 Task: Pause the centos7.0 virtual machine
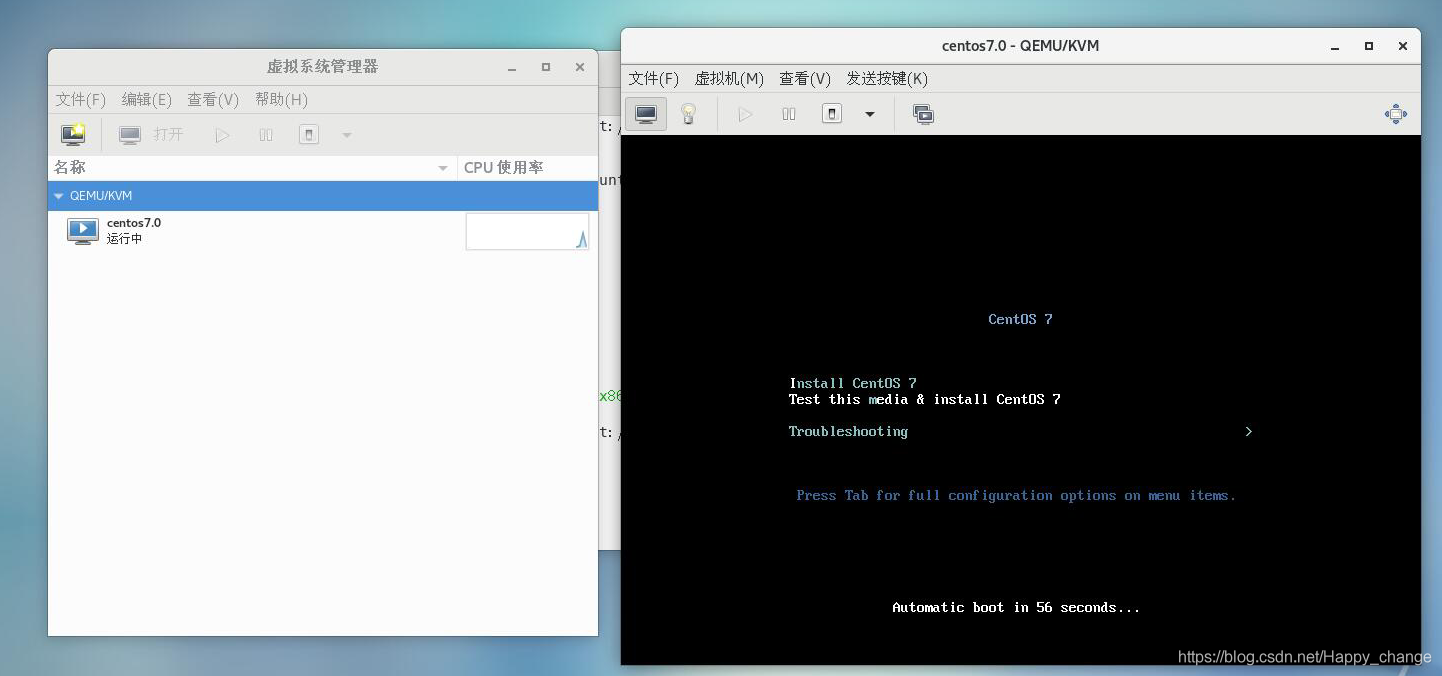789,114
